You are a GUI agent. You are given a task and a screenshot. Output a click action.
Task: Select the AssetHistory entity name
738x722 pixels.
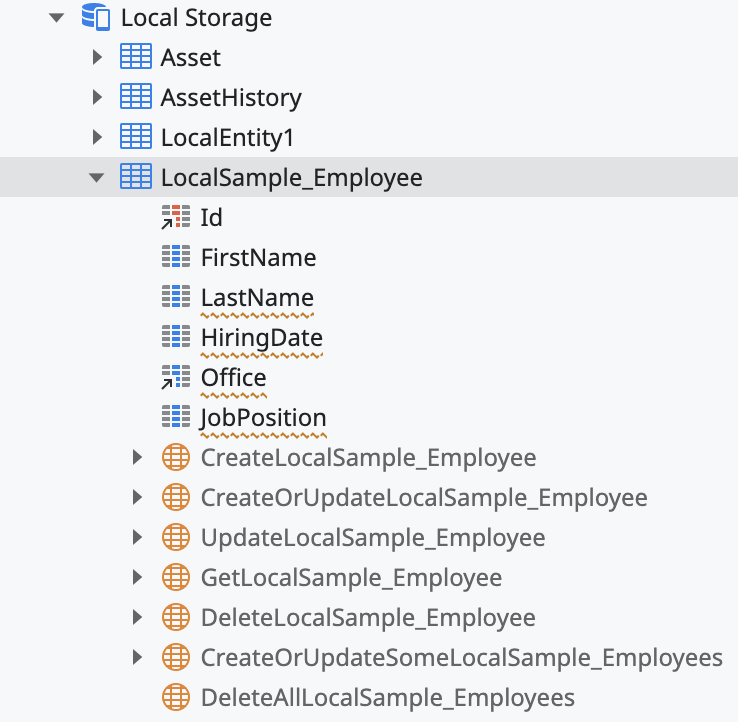231,98
